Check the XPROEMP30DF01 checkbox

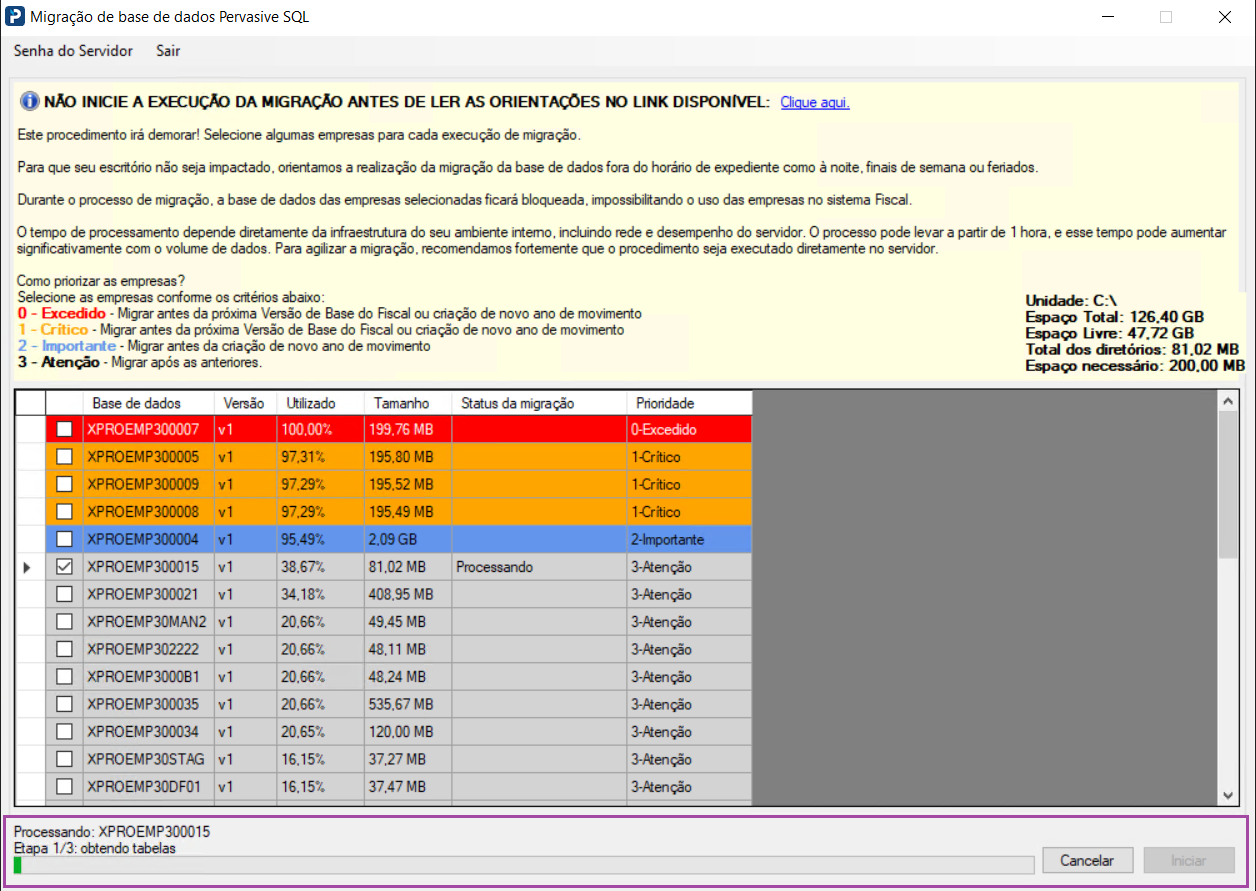[64, 787]
